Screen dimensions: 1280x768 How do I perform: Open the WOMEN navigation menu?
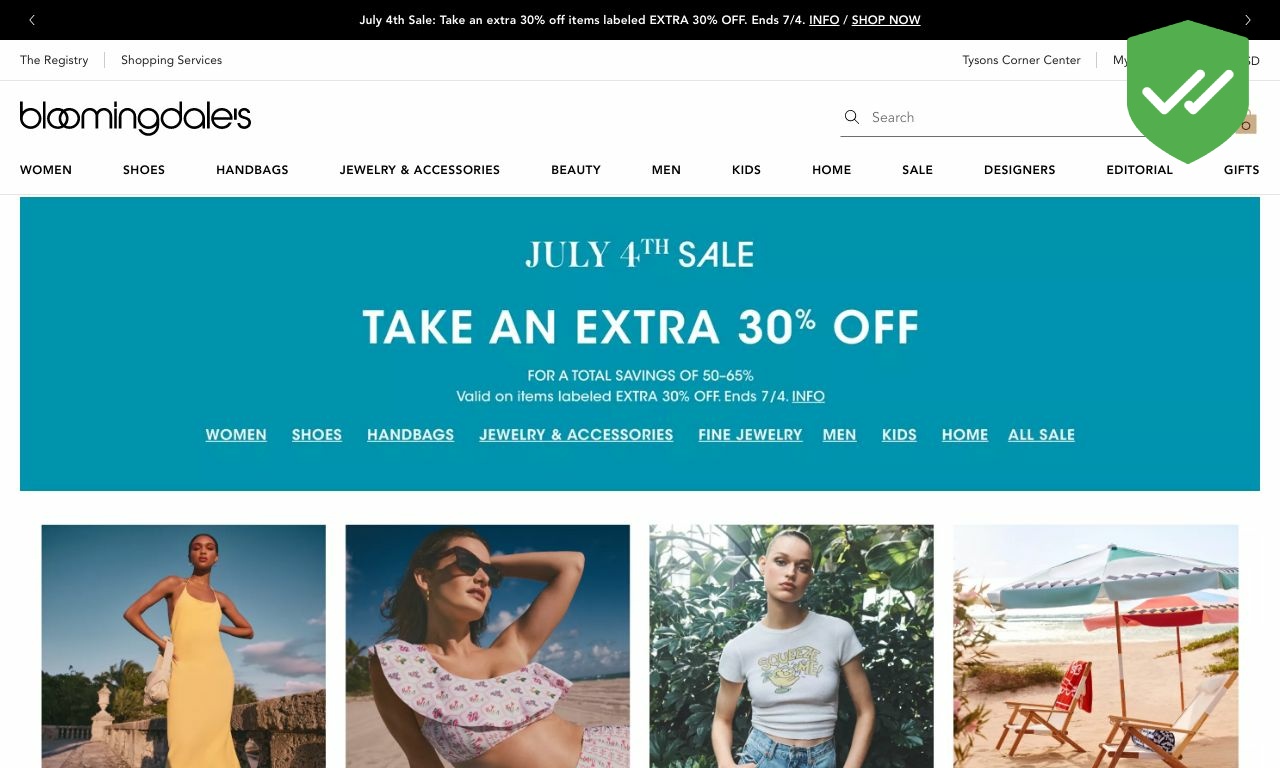click(x=46, y=170)
